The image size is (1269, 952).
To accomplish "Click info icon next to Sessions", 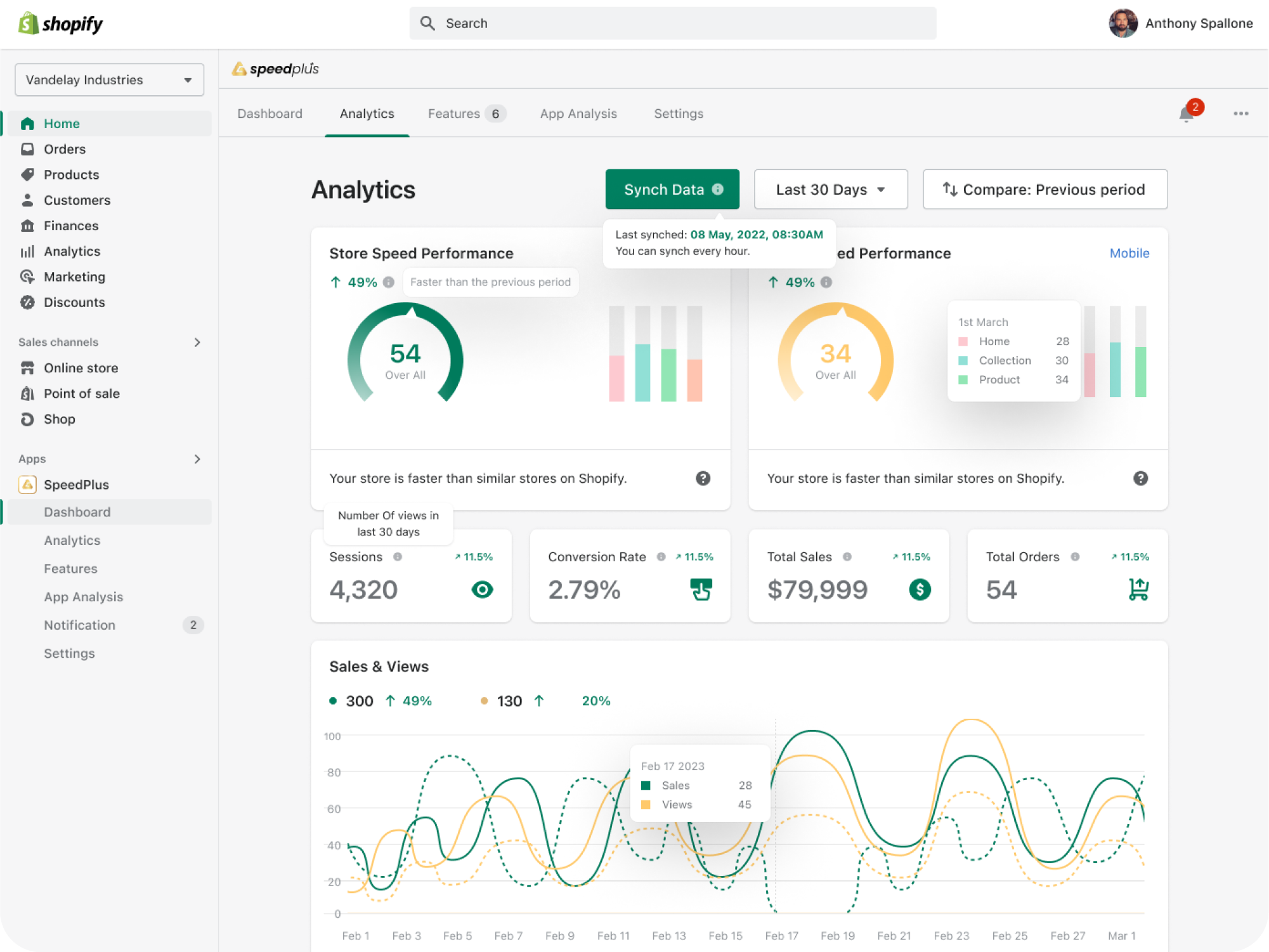I will click(x=398, y=557).
